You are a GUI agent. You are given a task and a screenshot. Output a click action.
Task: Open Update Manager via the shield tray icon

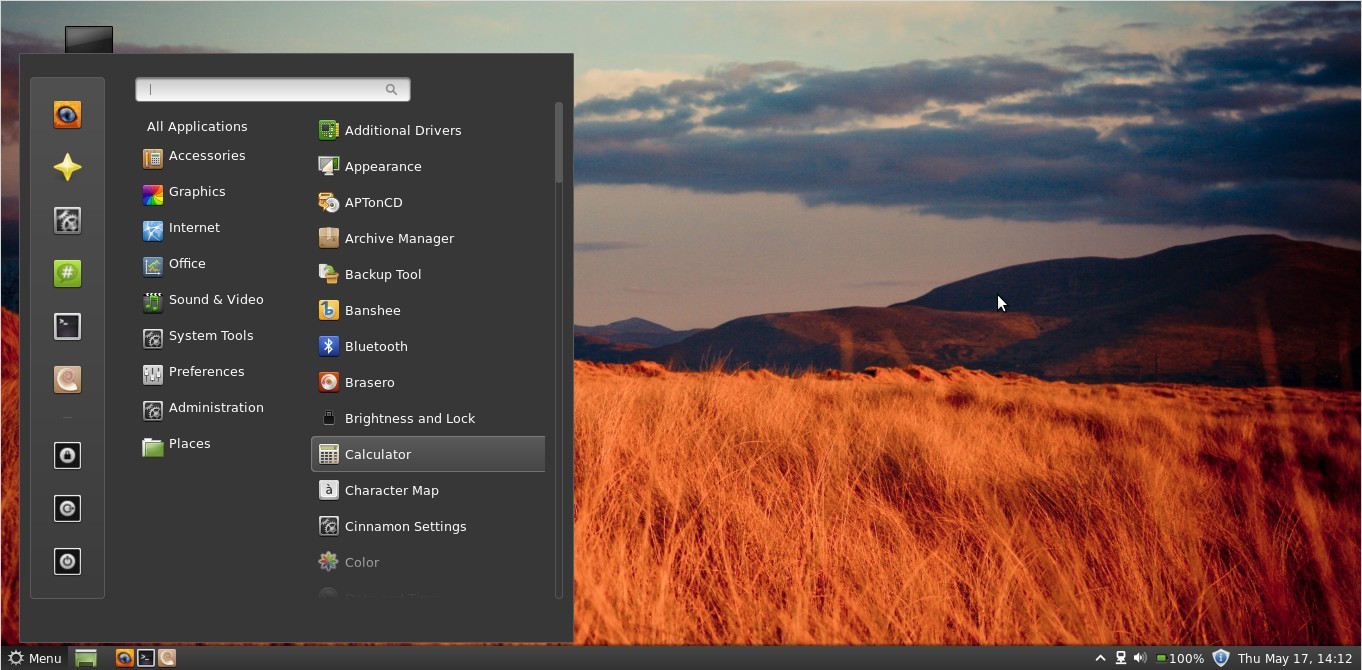click(x=1220, y=658)
